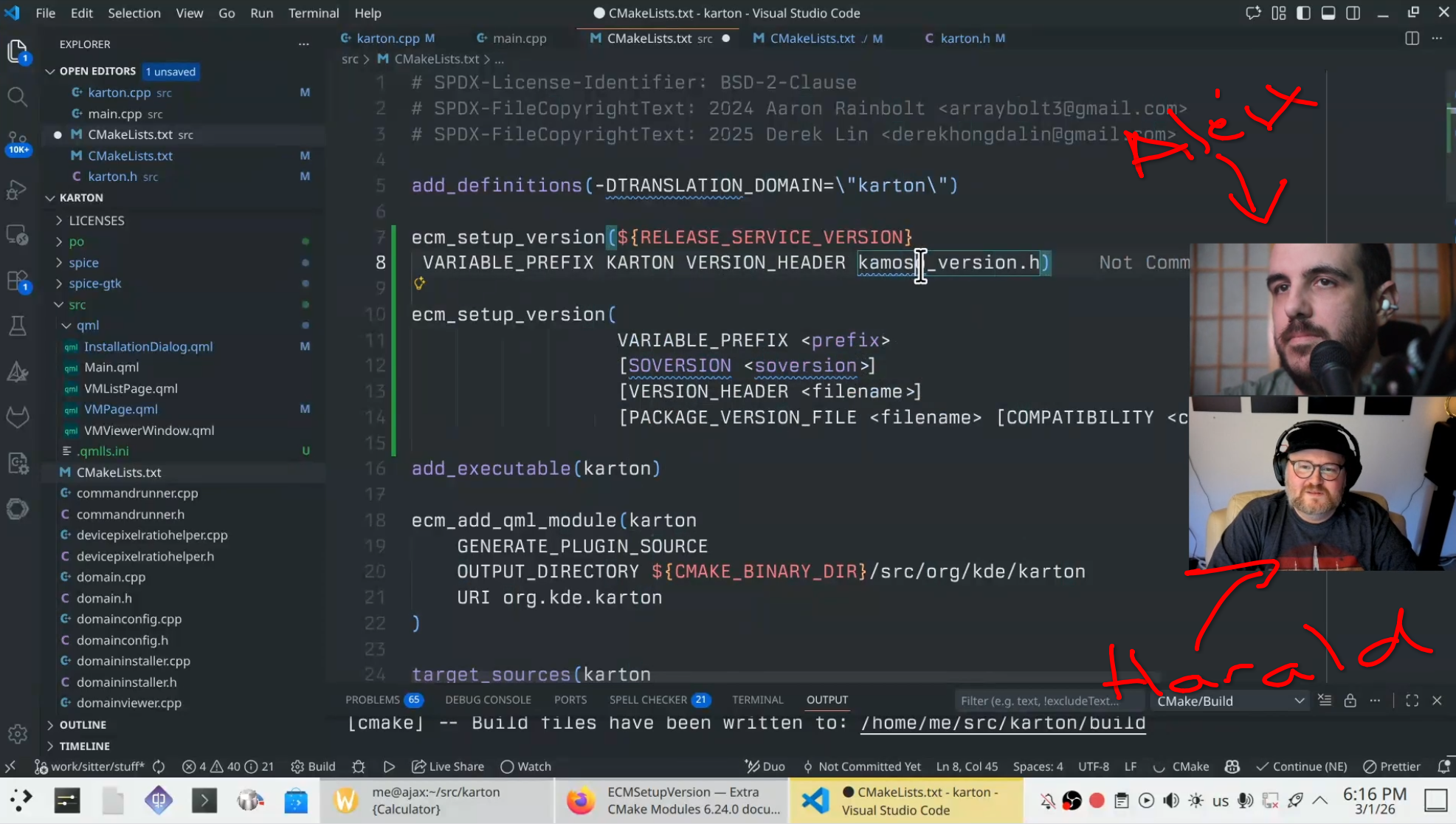Click the lightbulb code action icon

(419, 284)
